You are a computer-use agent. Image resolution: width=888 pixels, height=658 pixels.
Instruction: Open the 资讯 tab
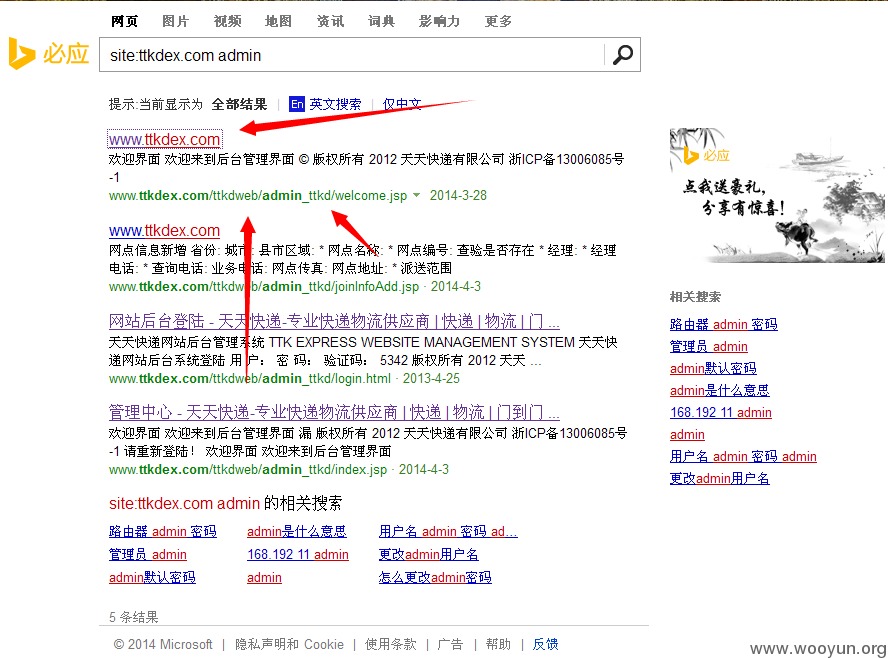(x=330, y=22)
